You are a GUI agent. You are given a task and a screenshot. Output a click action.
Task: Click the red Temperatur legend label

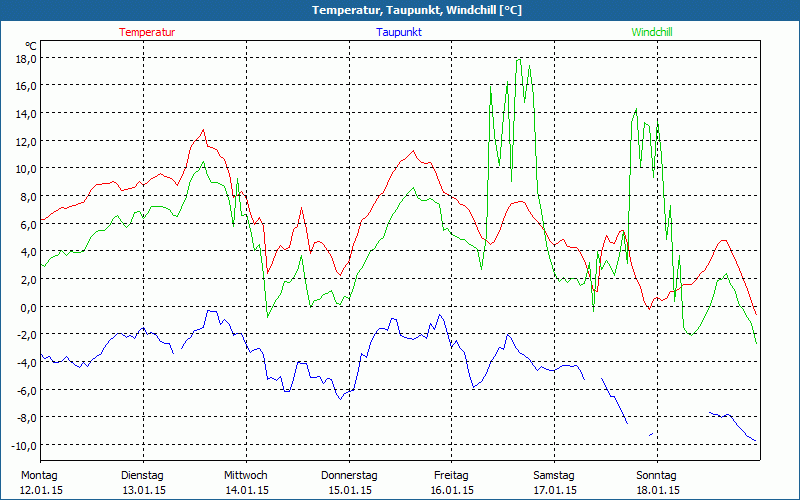coord(147,32)
